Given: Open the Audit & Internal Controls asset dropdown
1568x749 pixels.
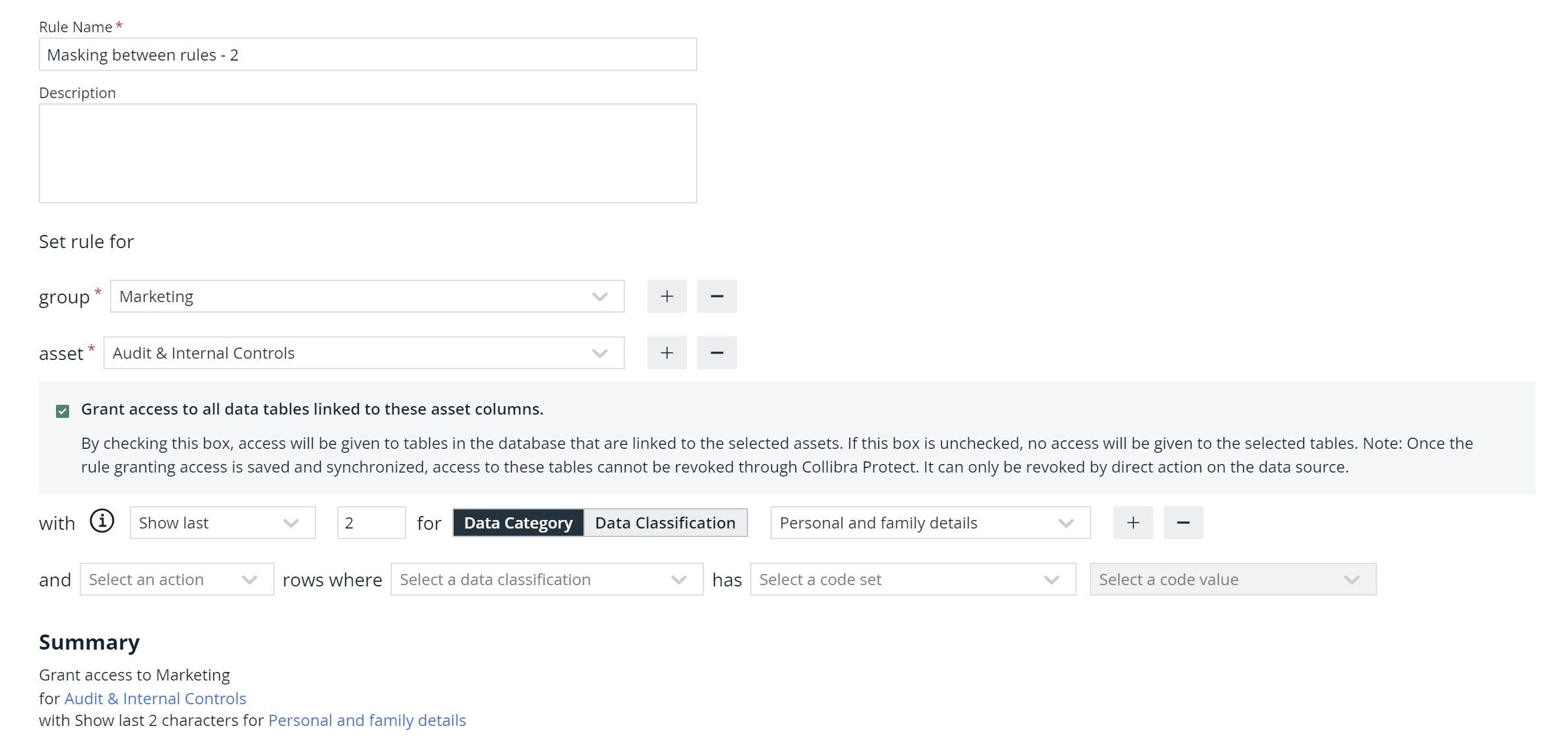Looking at the screenshot, I should 364,353.
